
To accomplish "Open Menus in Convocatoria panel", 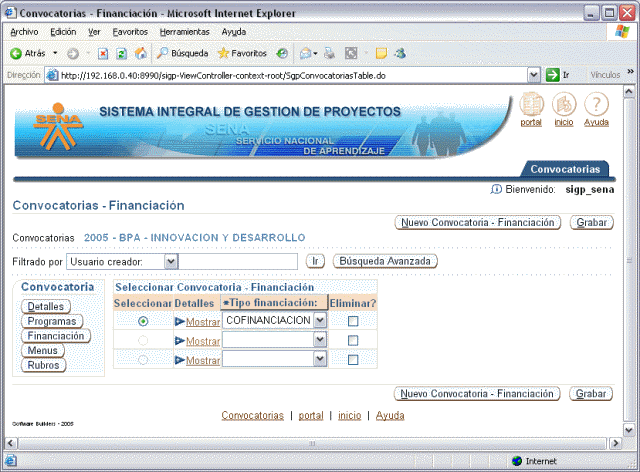I will point(42,350).
